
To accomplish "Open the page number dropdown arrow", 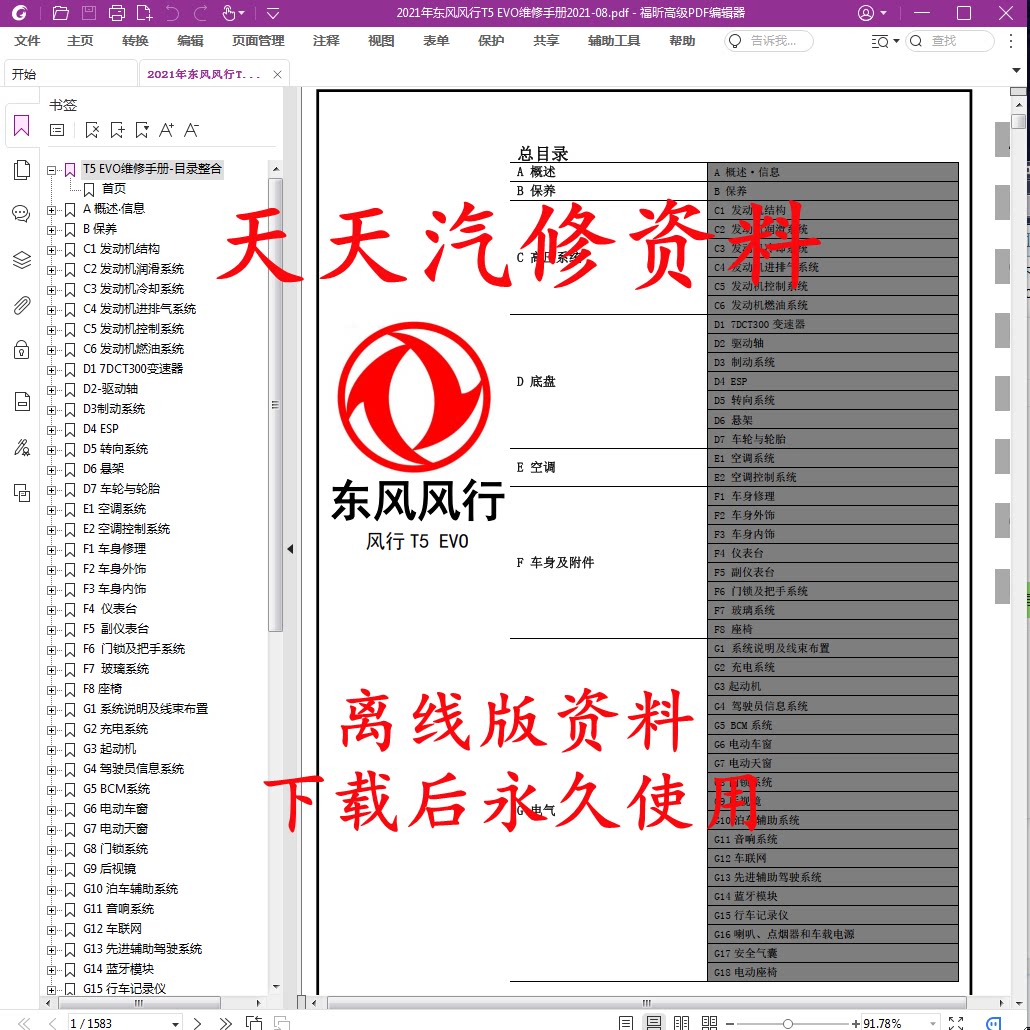I will coord(175,1023).
